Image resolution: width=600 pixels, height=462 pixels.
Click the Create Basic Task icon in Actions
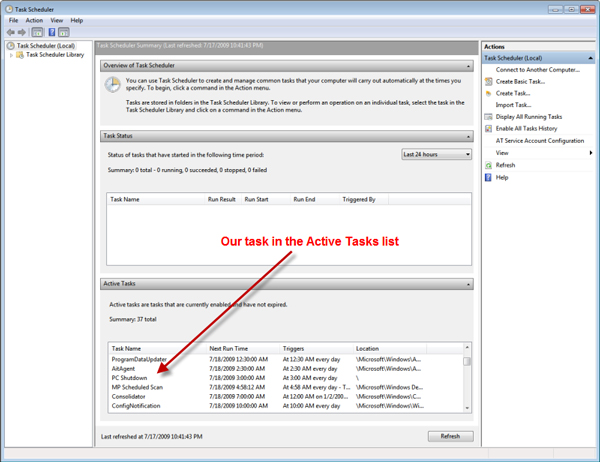tap(488, 81)
